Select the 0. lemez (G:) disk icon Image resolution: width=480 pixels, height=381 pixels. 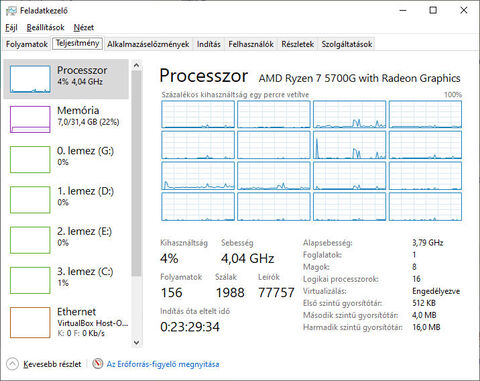pos(30,160)
